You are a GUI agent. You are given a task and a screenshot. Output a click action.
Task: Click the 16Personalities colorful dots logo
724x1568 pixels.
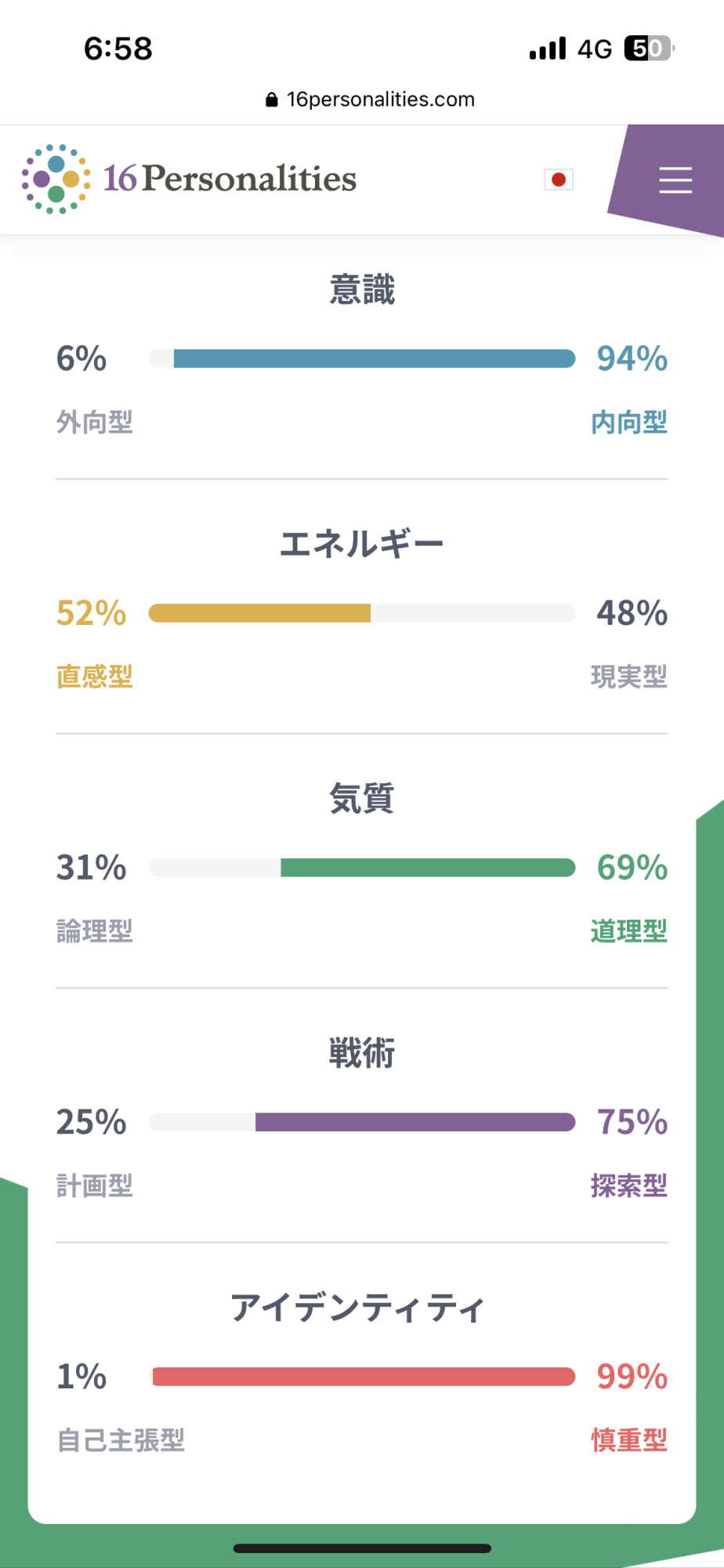click(56, 179)
